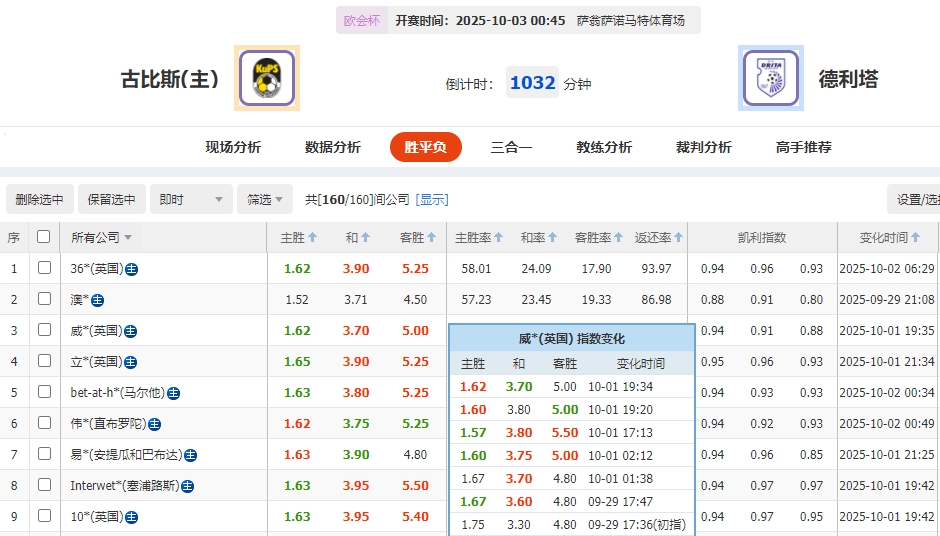Screen dimensions: 940x536
Task: Click the 删除选中 button
Action: (x=40, y=199)
